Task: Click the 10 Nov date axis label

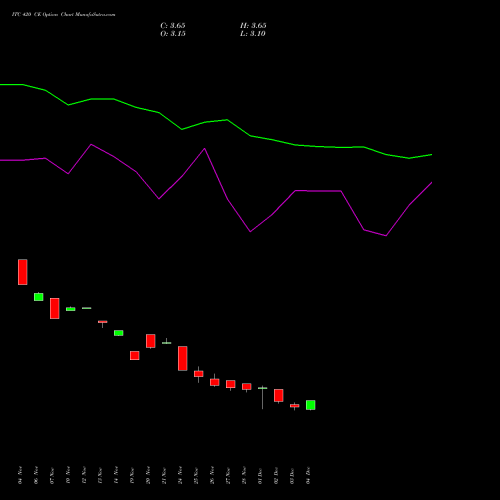Action: [x=68, y=475]
